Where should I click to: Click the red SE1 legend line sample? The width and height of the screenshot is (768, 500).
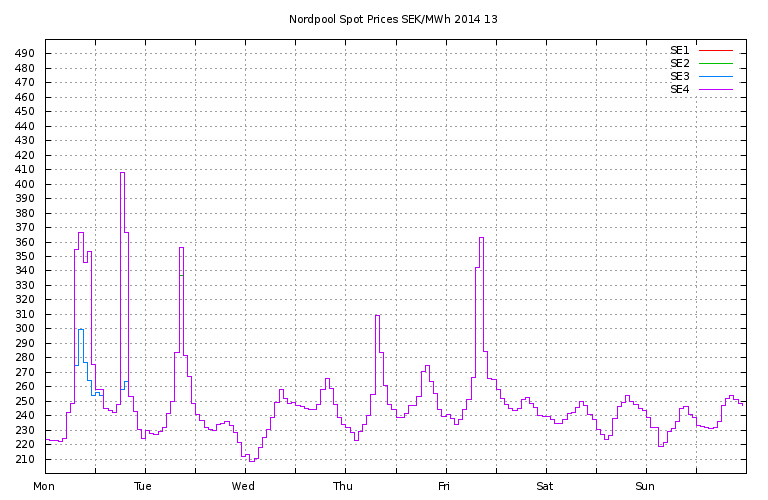[716, 50]
